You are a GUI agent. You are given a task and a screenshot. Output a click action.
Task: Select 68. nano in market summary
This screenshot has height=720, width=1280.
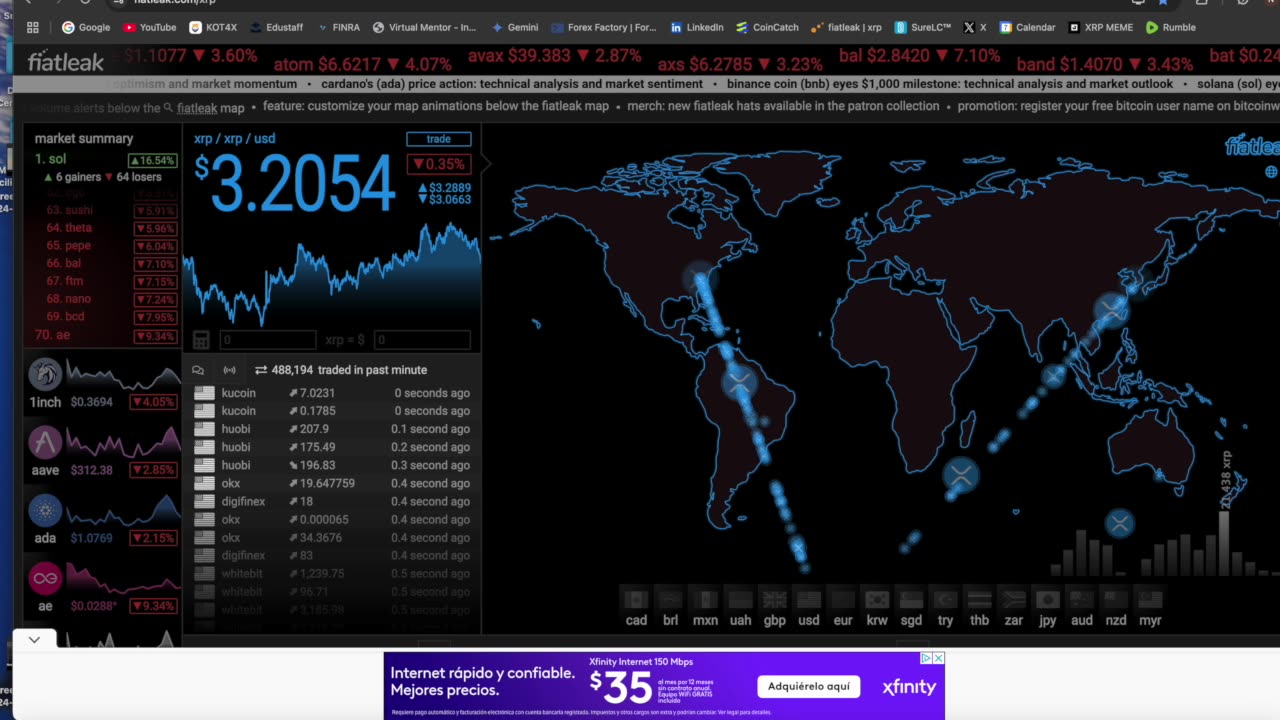(x=68, y=299)
